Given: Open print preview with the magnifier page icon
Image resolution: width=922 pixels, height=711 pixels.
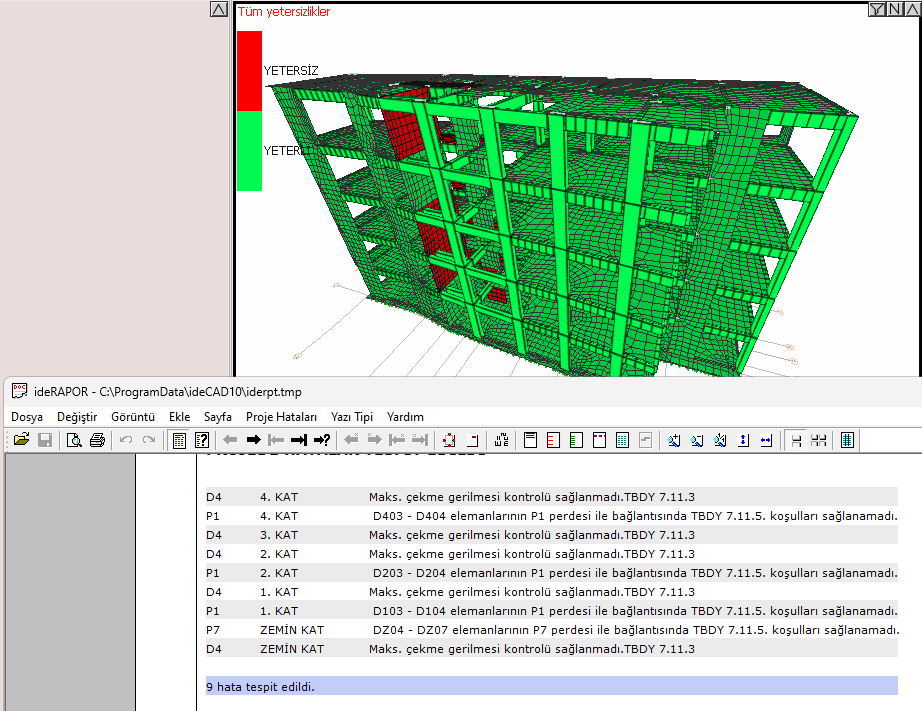Looking at the screenshot, I should 74,440.
